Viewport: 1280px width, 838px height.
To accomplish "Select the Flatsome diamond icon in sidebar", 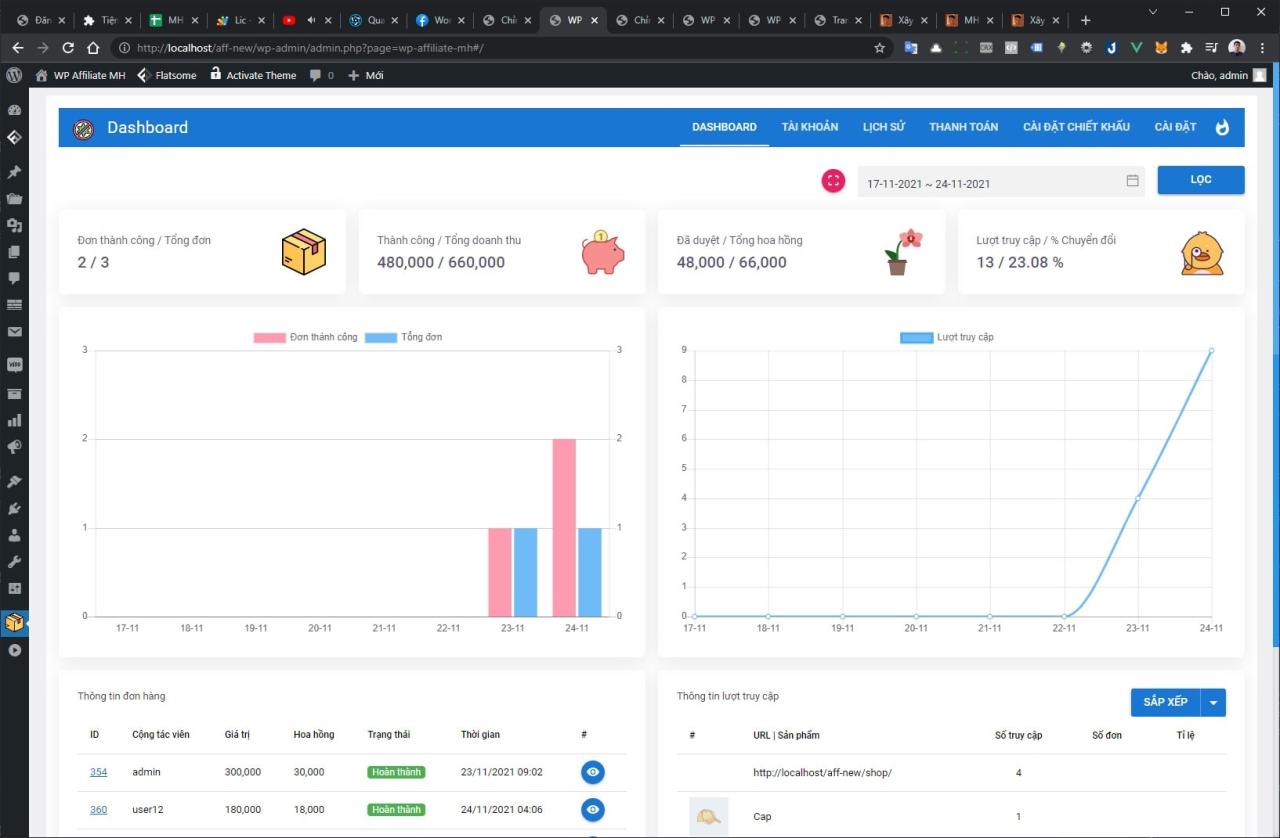I will [14, 138].
